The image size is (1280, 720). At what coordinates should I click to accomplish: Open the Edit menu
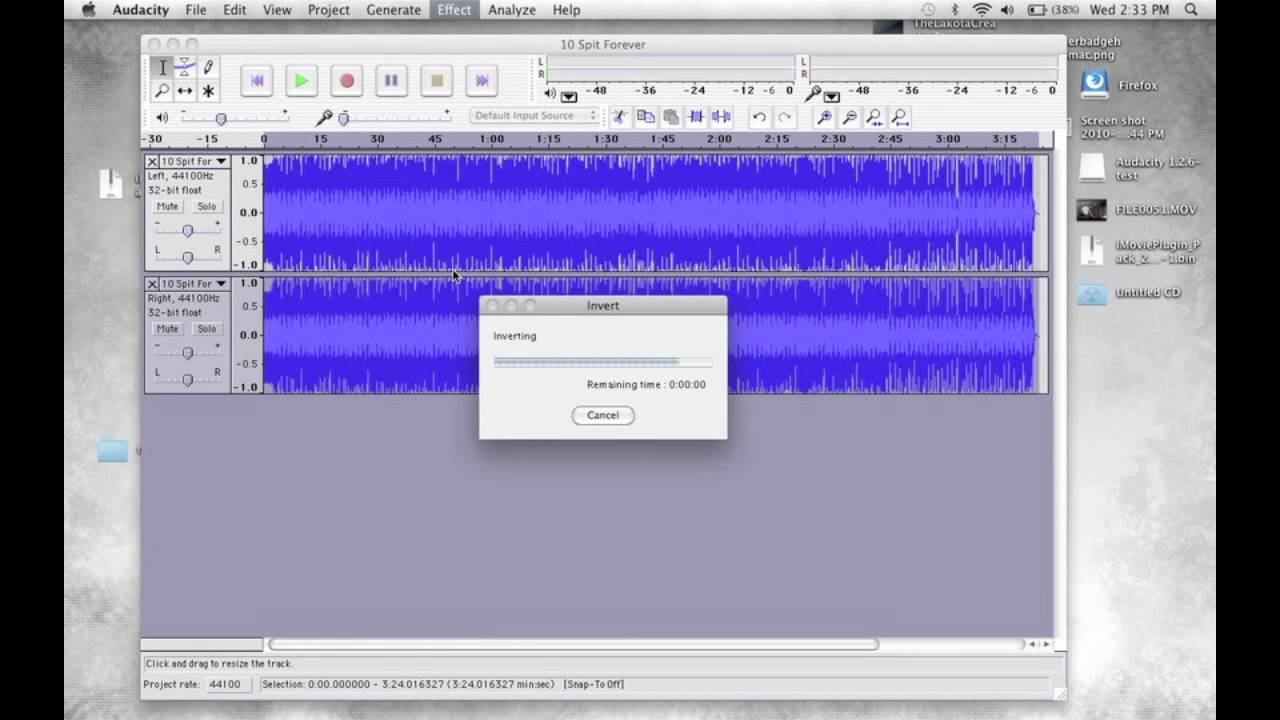pos(235,10)
